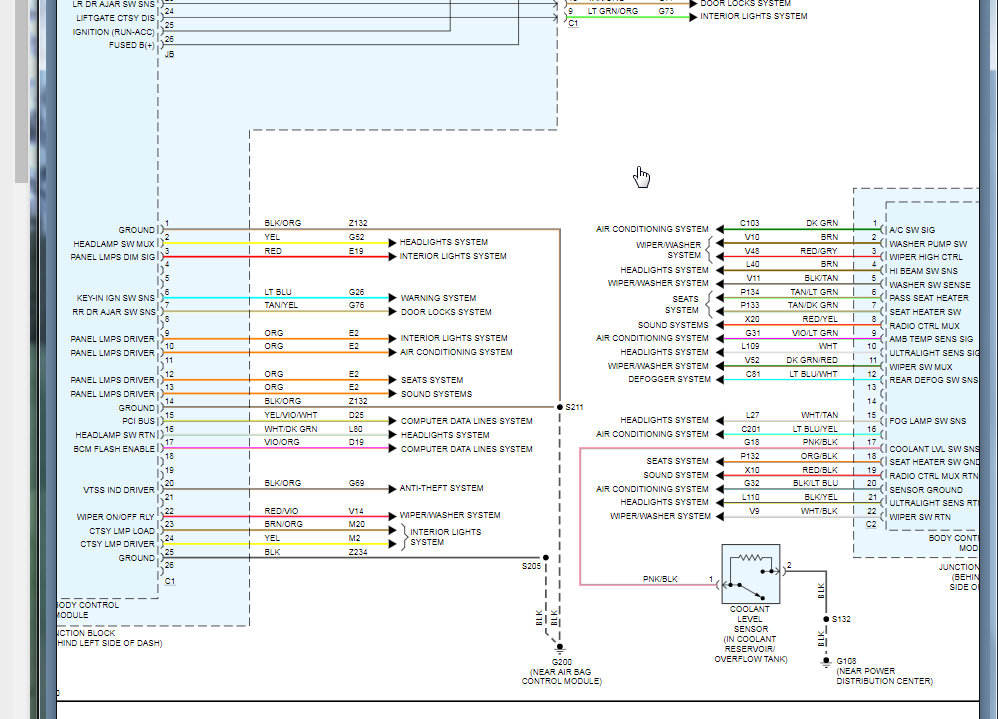Click the AMB TEMP SENS SIG label

(931, 339)
